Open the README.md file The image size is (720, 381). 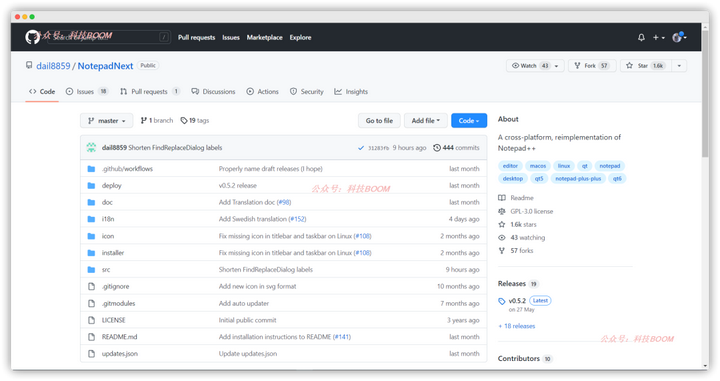[119, 337]
